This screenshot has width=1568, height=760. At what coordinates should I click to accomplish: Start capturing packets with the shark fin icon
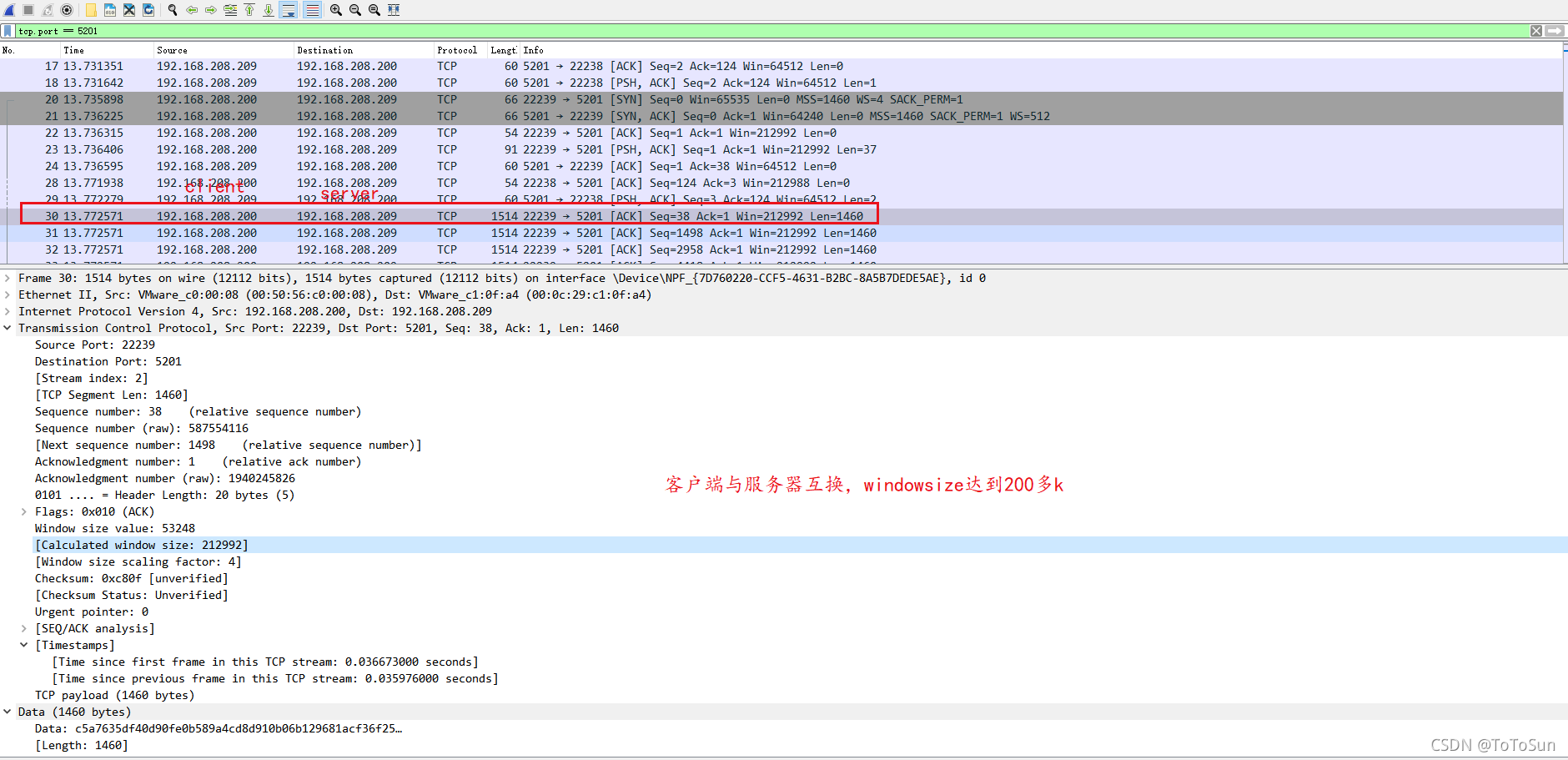(9, 10)
